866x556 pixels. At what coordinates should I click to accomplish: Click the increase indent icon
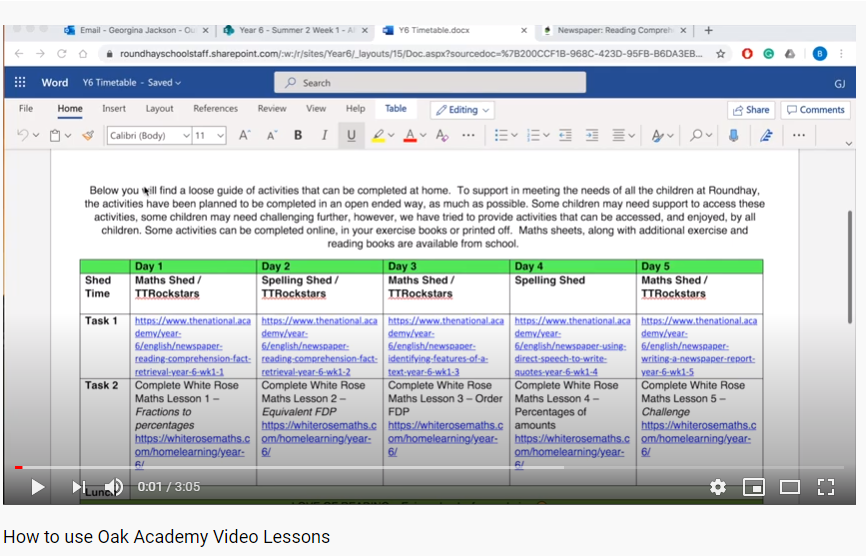592,135
